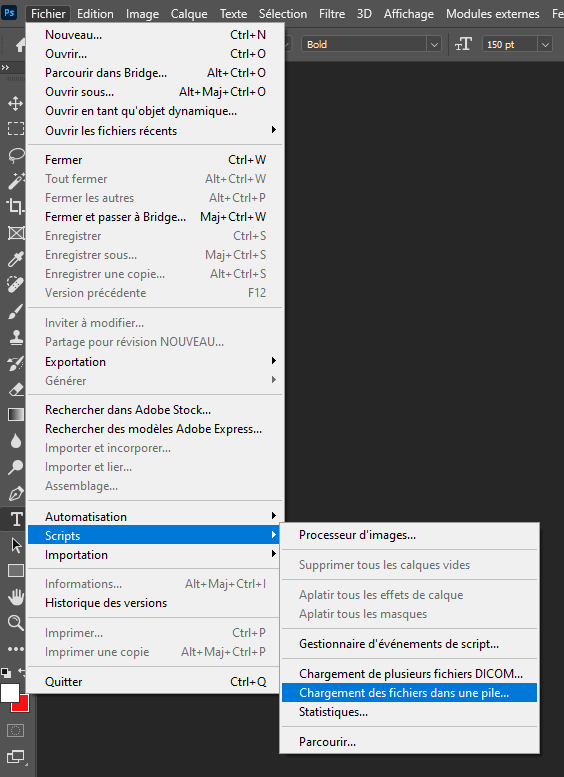
Task: Select the Hand tool
Action: point(15,597)
